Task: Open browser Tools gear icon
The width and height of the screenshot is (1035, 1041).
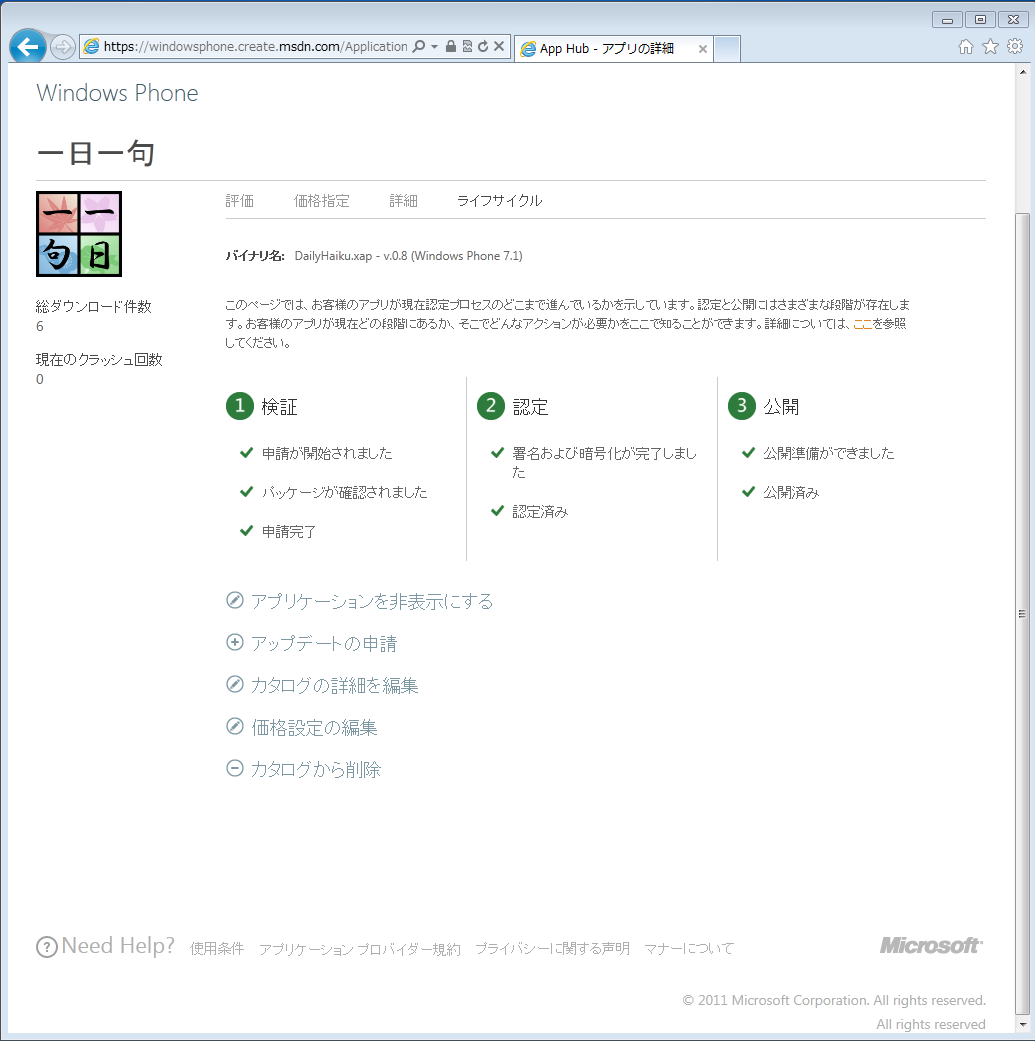Action: (1015, 46)
